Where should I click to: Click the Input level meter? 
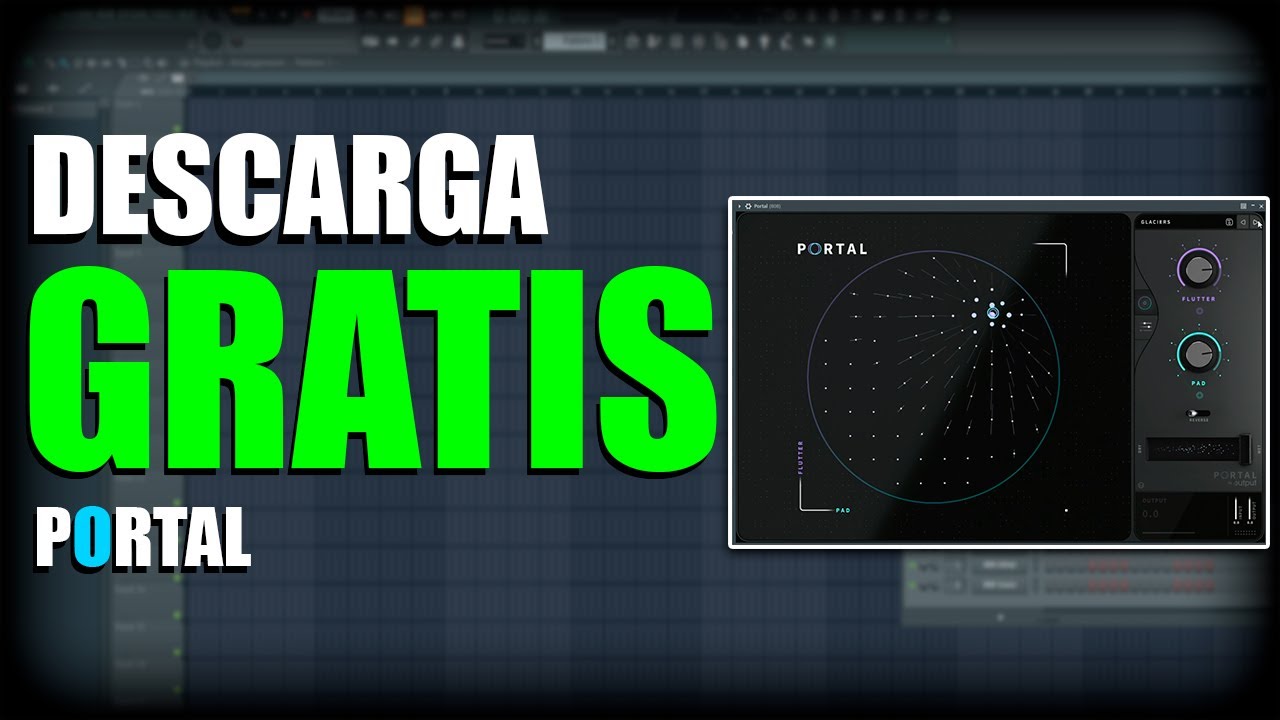(x=1236, y=508)
